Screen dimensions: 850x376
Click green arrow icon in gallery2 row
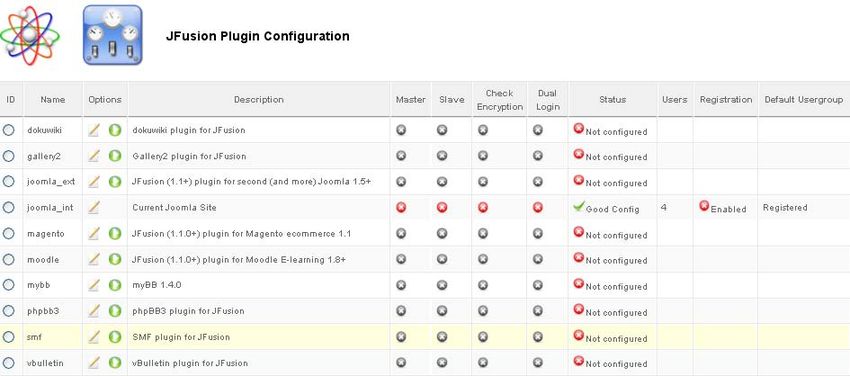[114, 155]
